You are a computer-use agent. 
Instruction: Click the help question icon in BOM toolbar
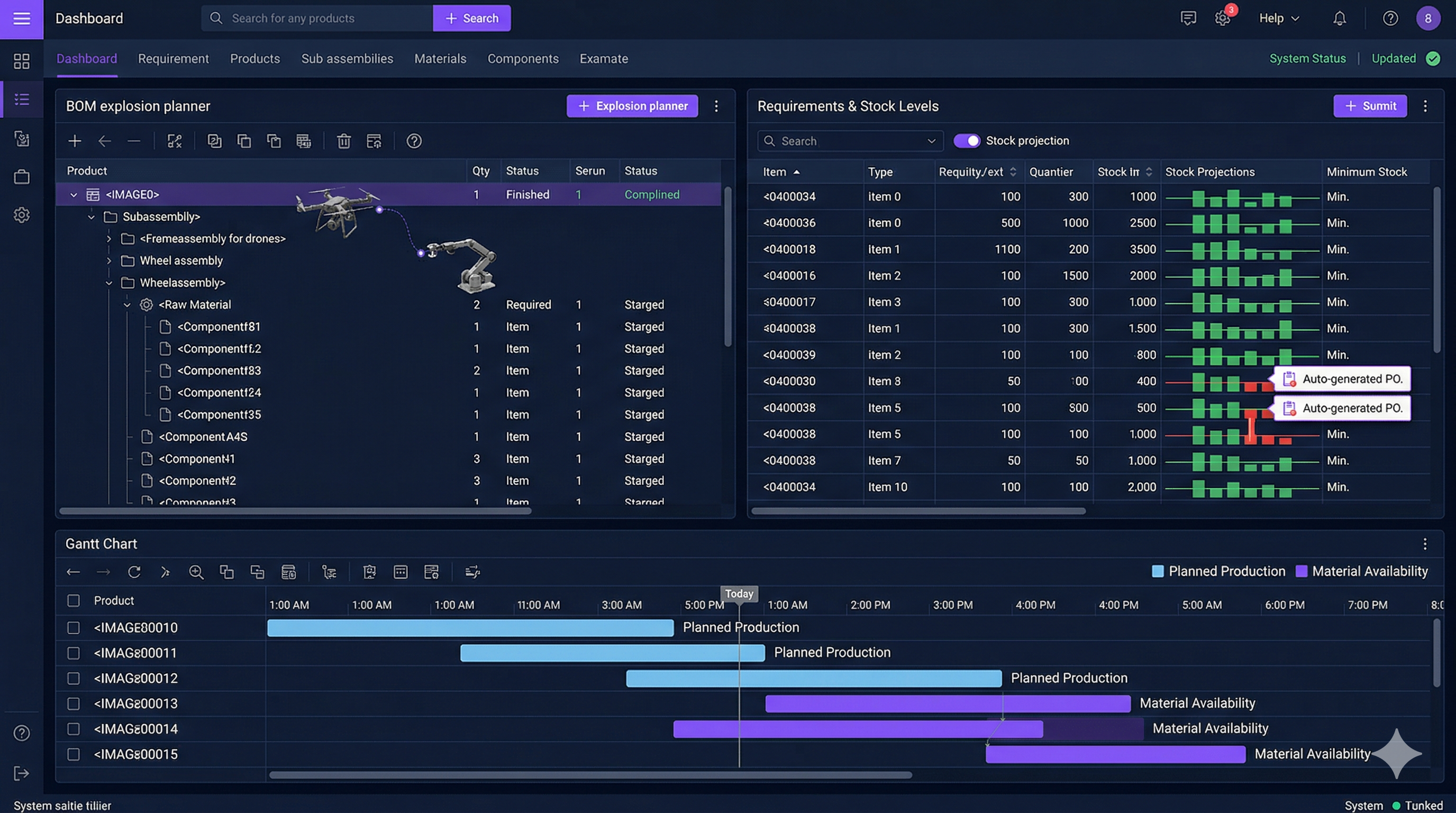[414, 141]
